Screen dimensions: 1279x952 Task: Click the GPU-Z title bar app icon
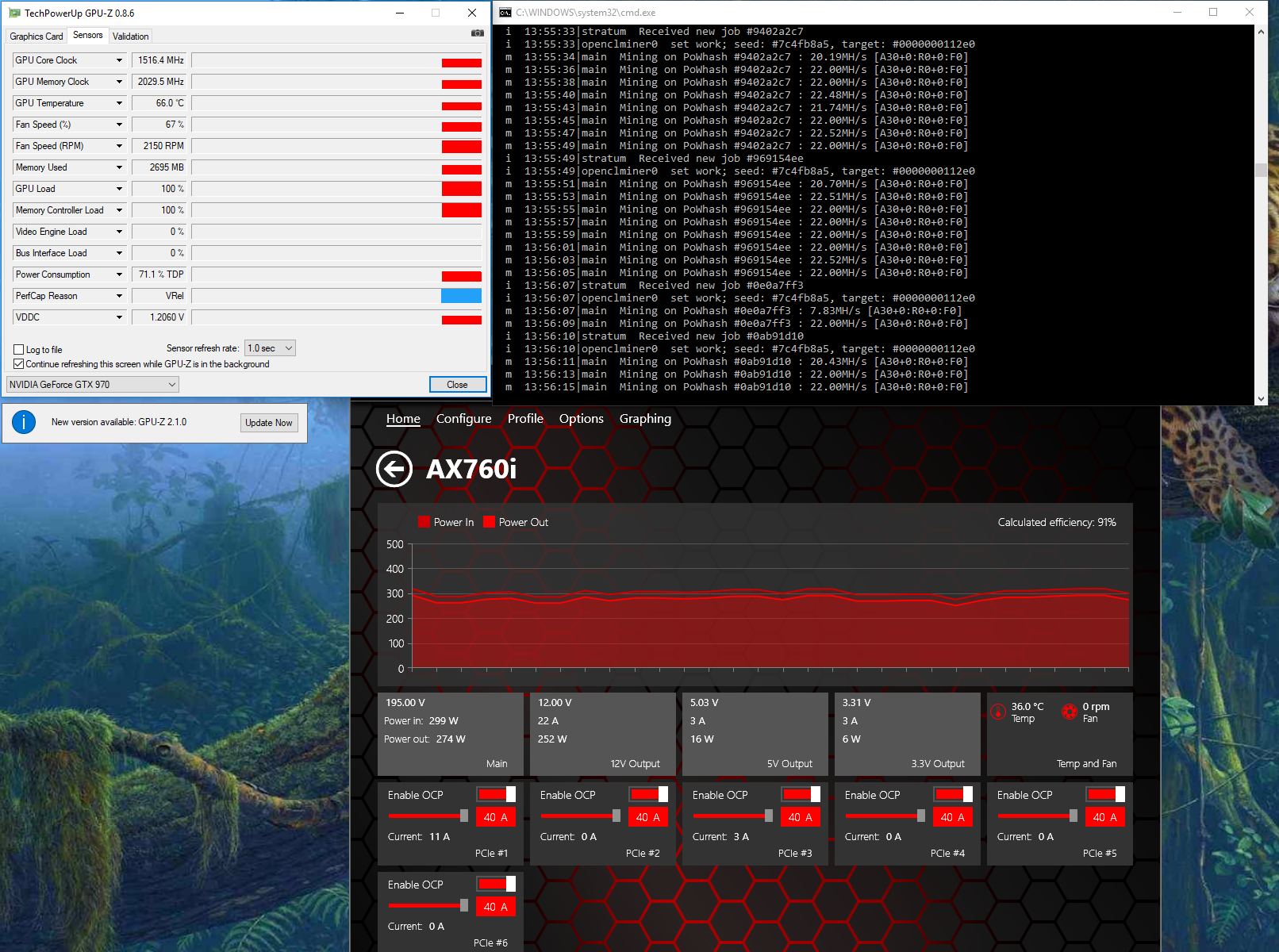[14, 13]
